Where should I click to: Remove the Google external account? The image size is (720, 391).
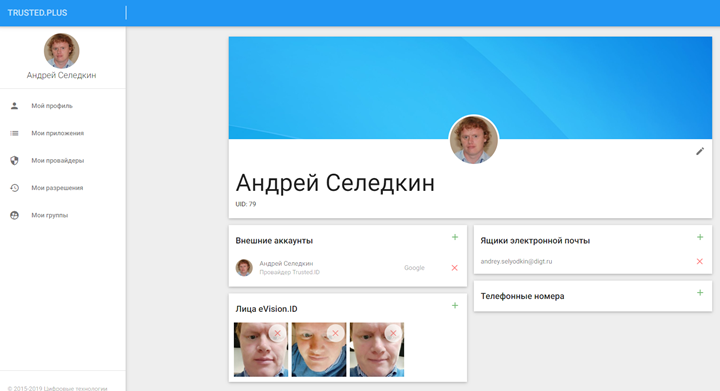[455, 268]
